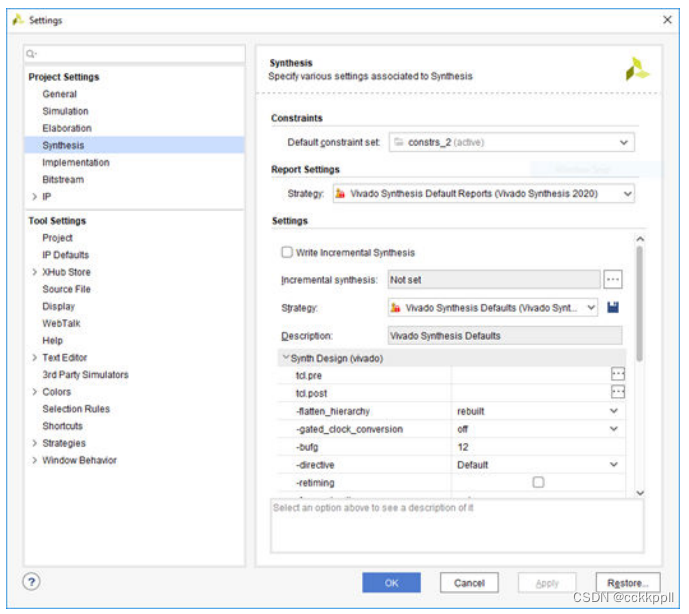The image size is (689, 614).
Task: Open the tcl.pre file browse button
Action: coord(617,374)
